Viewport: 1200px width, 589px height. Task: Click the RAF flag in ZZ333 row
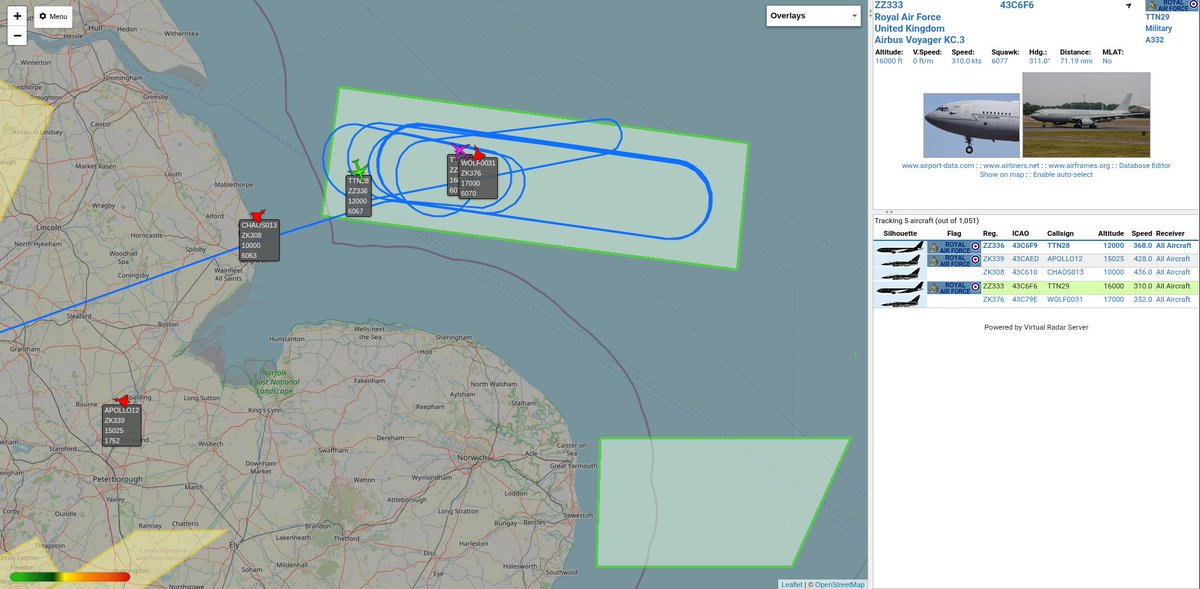[x=953, y=286]
